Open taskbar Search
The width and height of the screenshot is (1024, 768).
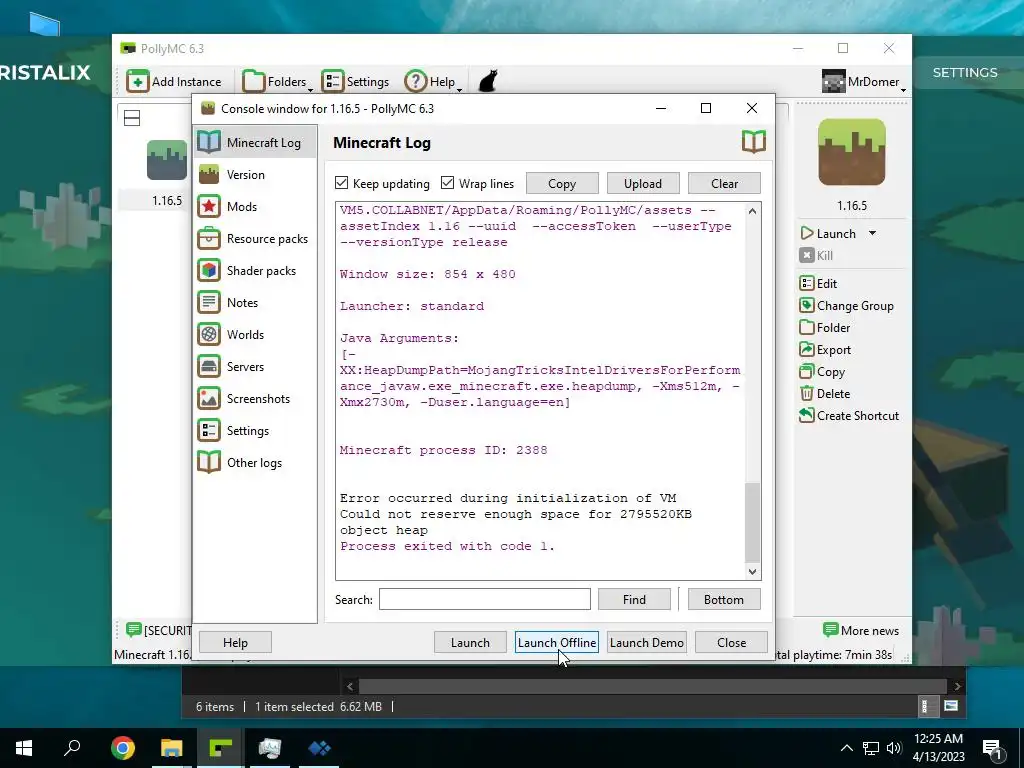coord(72,748)
